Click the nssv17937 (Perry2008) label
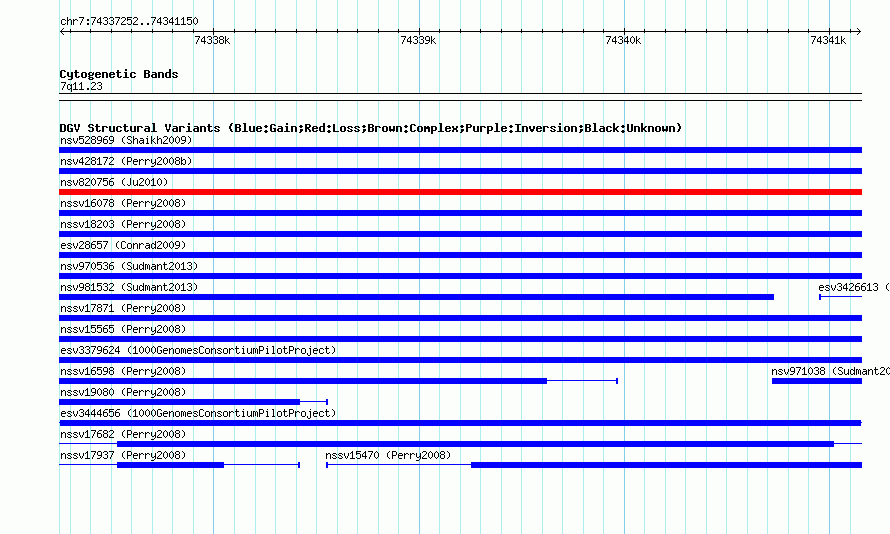The image size is (890, 534). coord(123,455)
